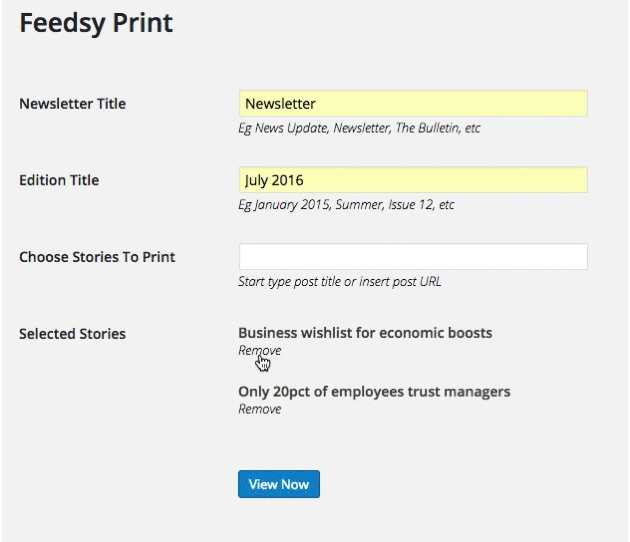630x542 pixels.
Task: Click the word Print in the page heading
Action: click(x=143, y=22)
